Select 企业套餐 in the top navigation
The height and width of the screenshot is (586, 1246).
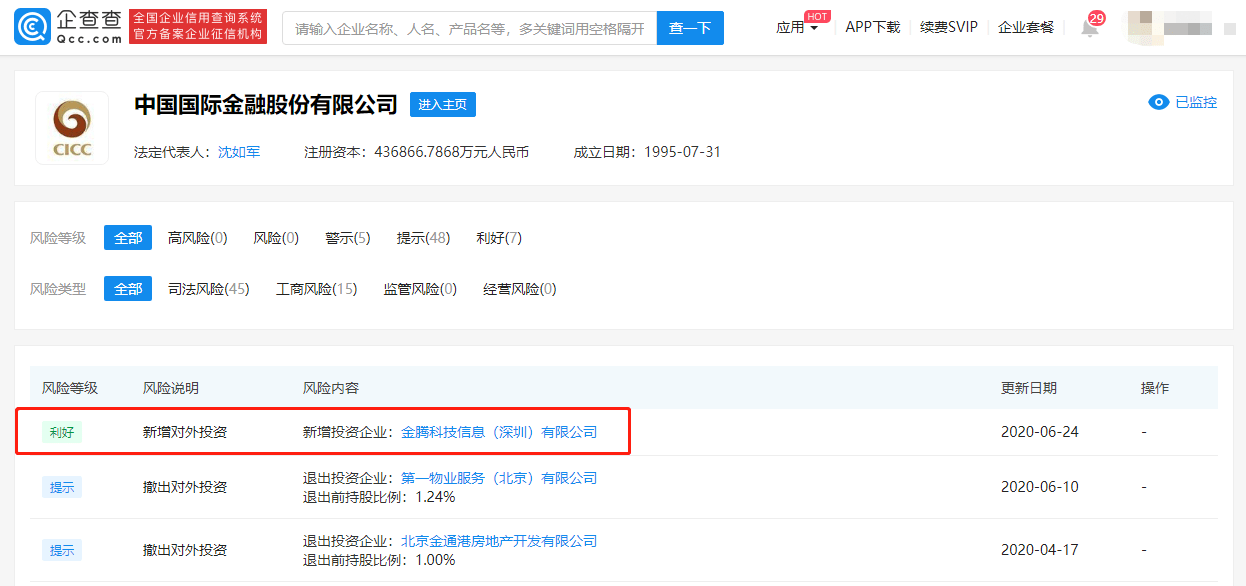pyautogui.click(x=1026, y=28)
